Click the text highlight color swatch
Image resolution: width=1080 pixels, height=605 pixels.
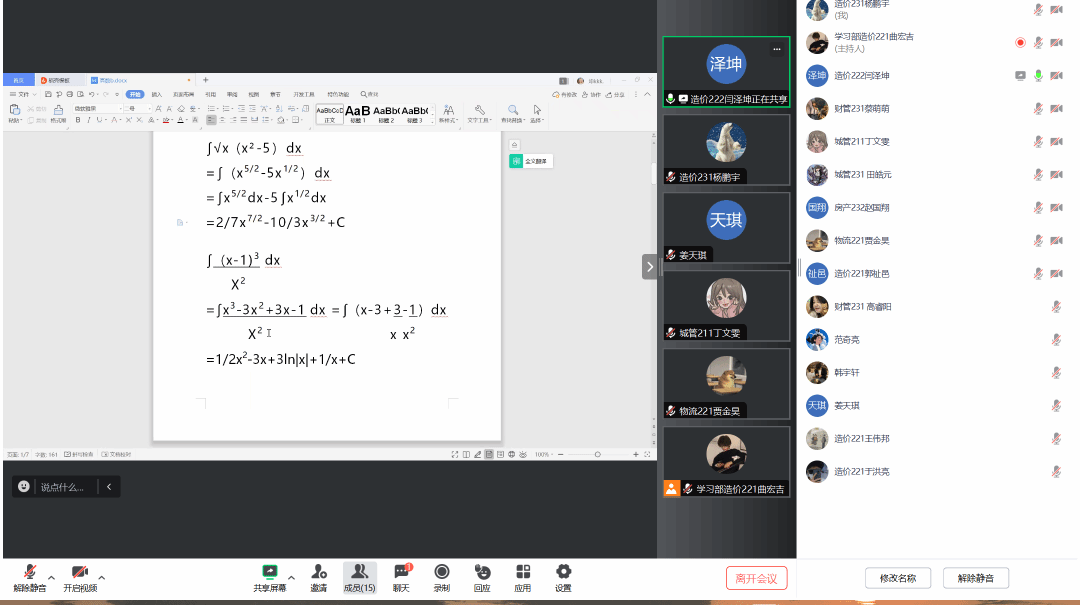click(x=166, y=120)
